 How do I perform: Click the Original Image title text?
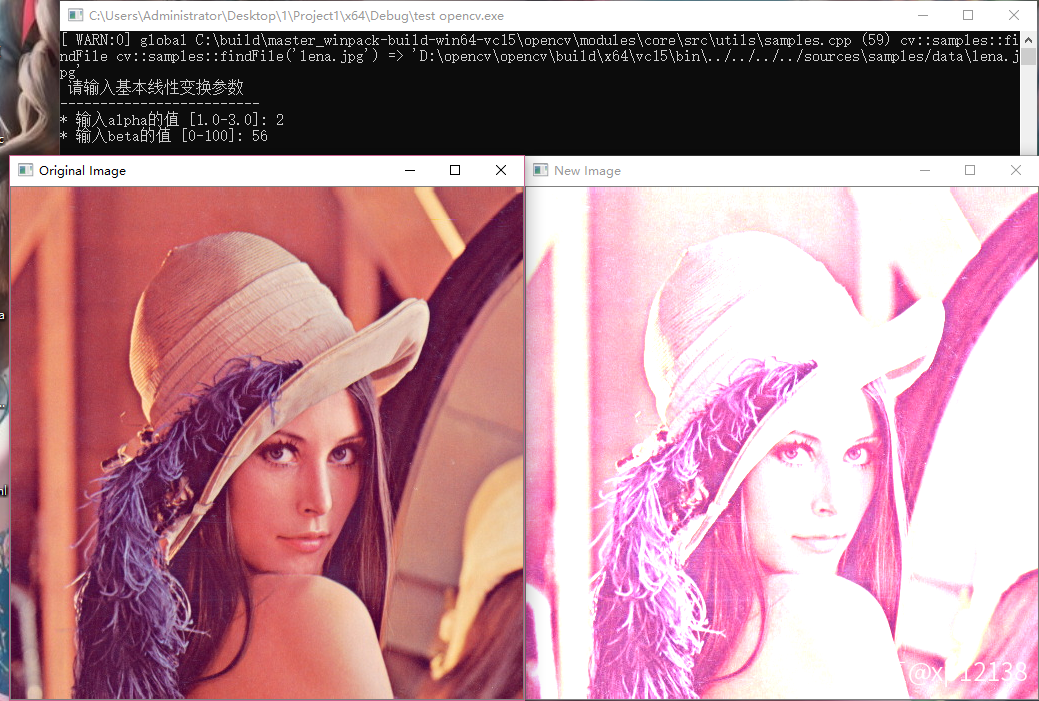82,170
